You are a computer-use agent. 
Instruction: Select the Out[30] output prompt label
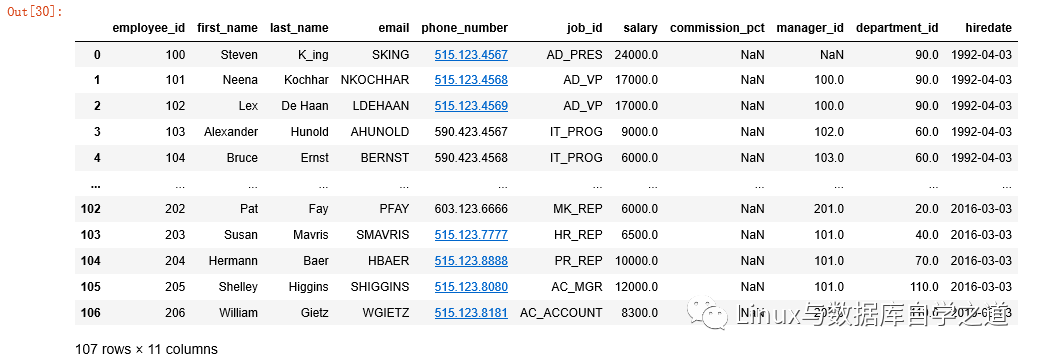[35, 12]
